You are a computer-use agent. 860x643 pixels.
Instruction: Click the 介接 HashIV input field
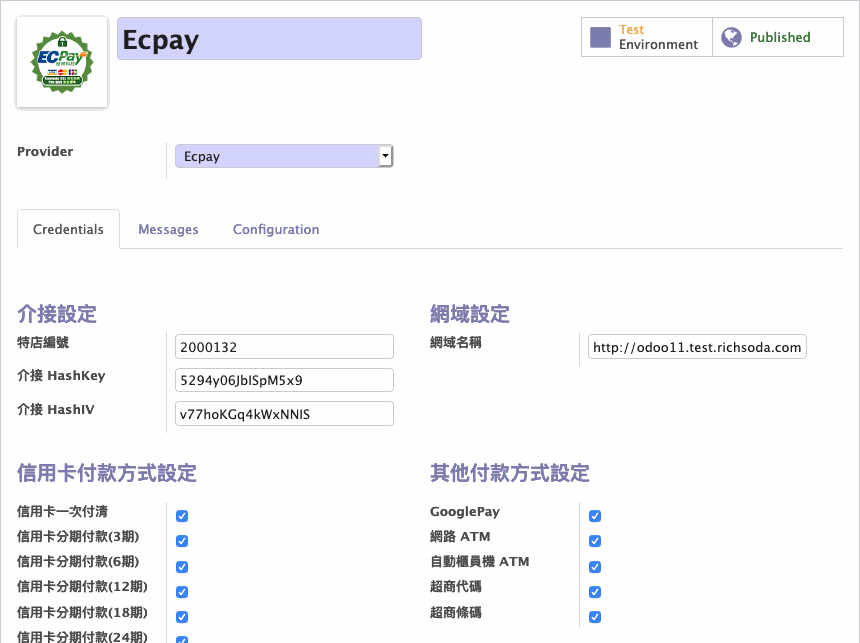click(284, 414)
